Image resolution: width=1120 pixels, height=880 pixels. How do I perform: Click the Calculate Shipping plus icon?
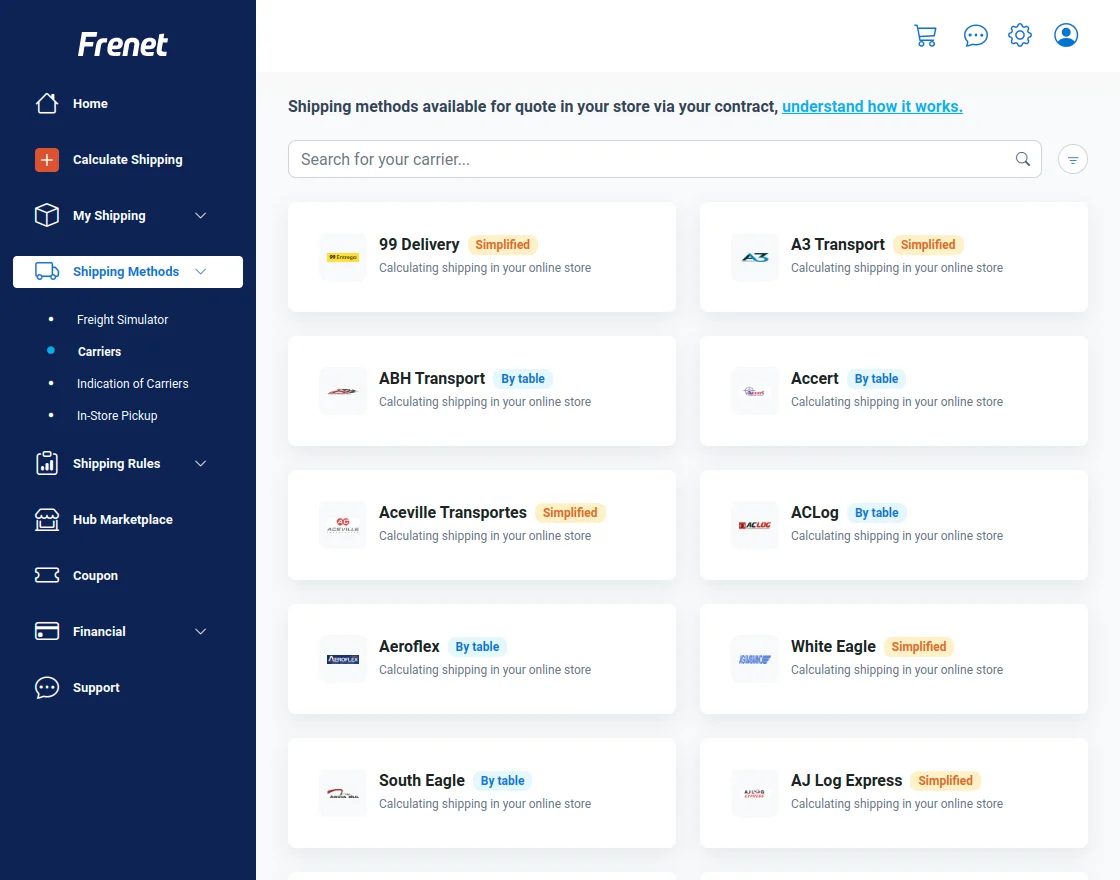[x=47, y=159]
